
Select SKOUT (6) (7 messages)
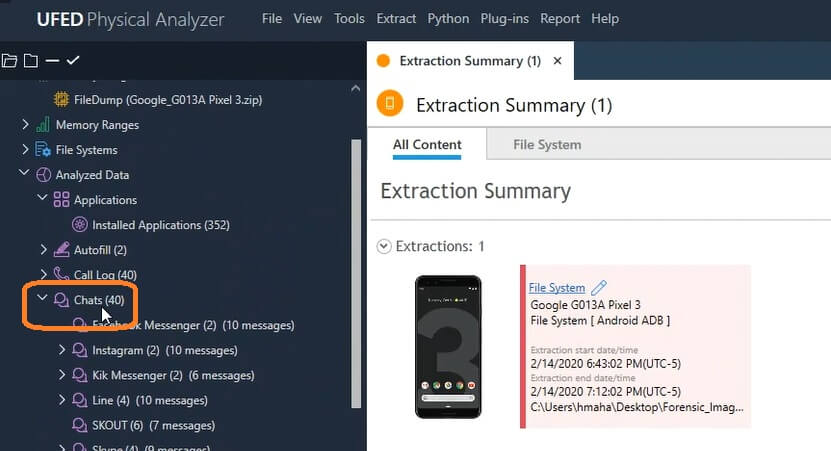pos(154,425)
